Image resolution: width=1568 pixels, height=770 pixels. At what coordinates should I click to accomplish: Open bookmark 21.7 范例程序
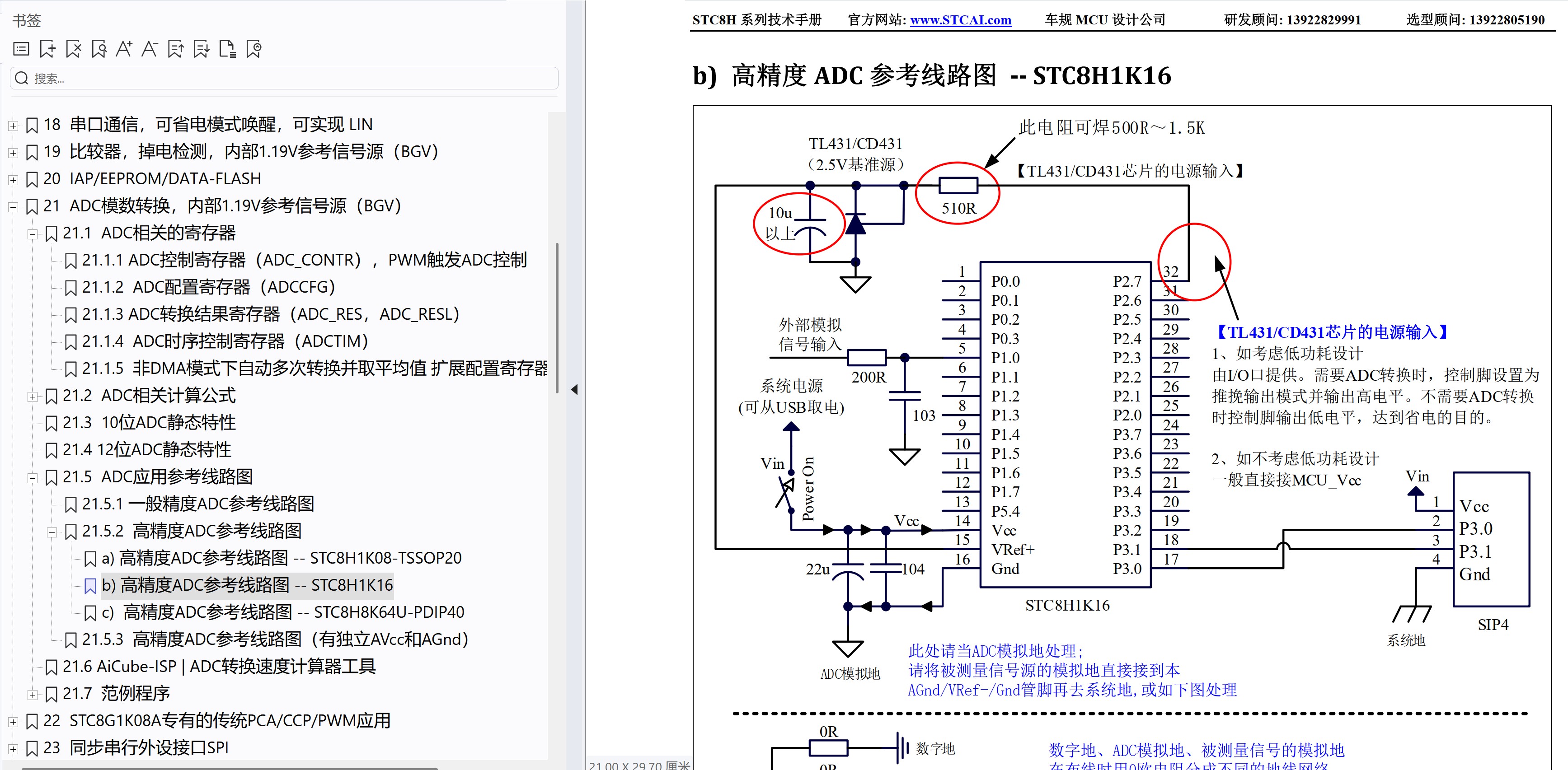116,693
